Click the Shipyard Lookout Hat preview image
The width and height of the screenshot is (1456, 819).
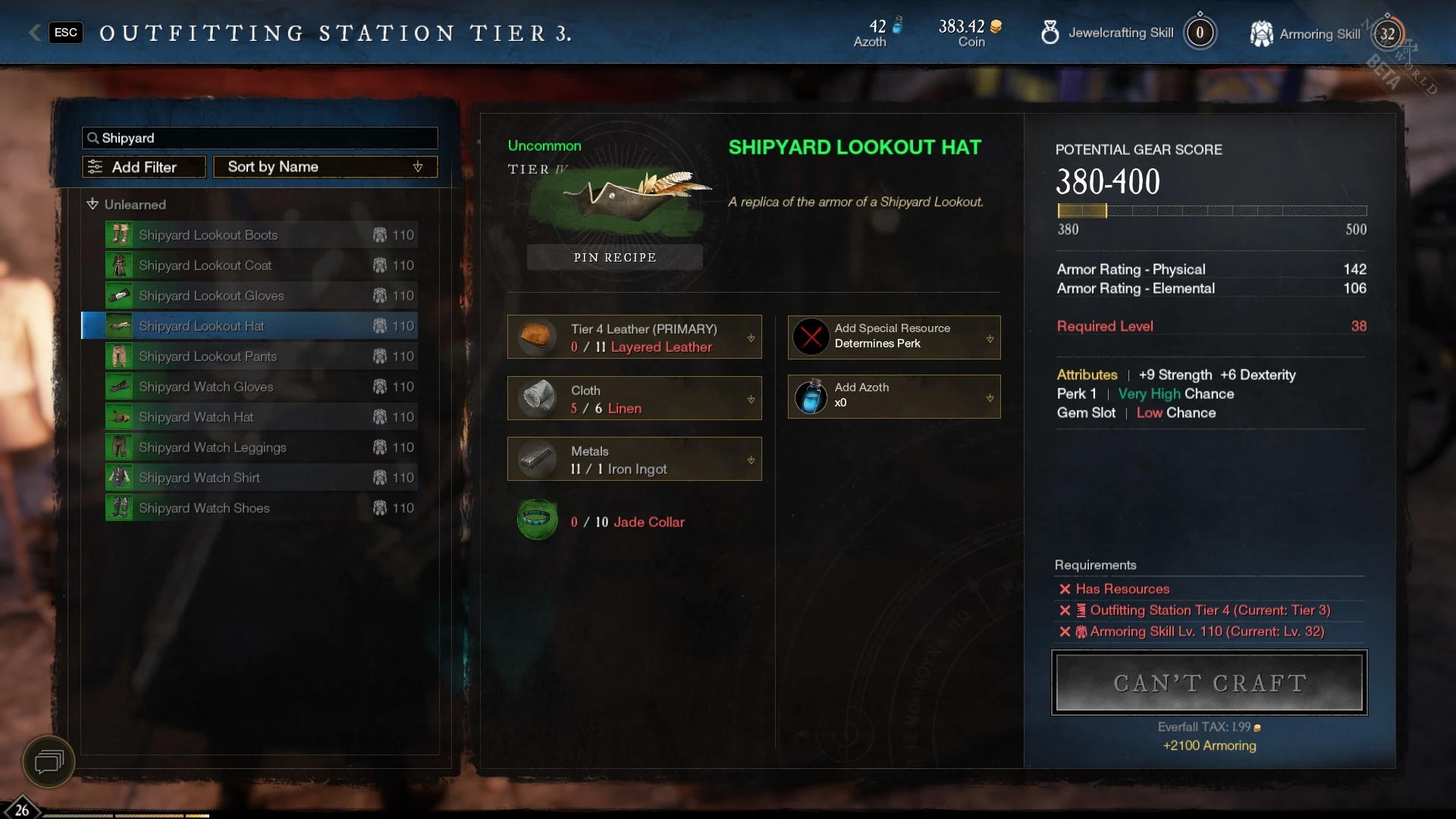coord(619,199)
